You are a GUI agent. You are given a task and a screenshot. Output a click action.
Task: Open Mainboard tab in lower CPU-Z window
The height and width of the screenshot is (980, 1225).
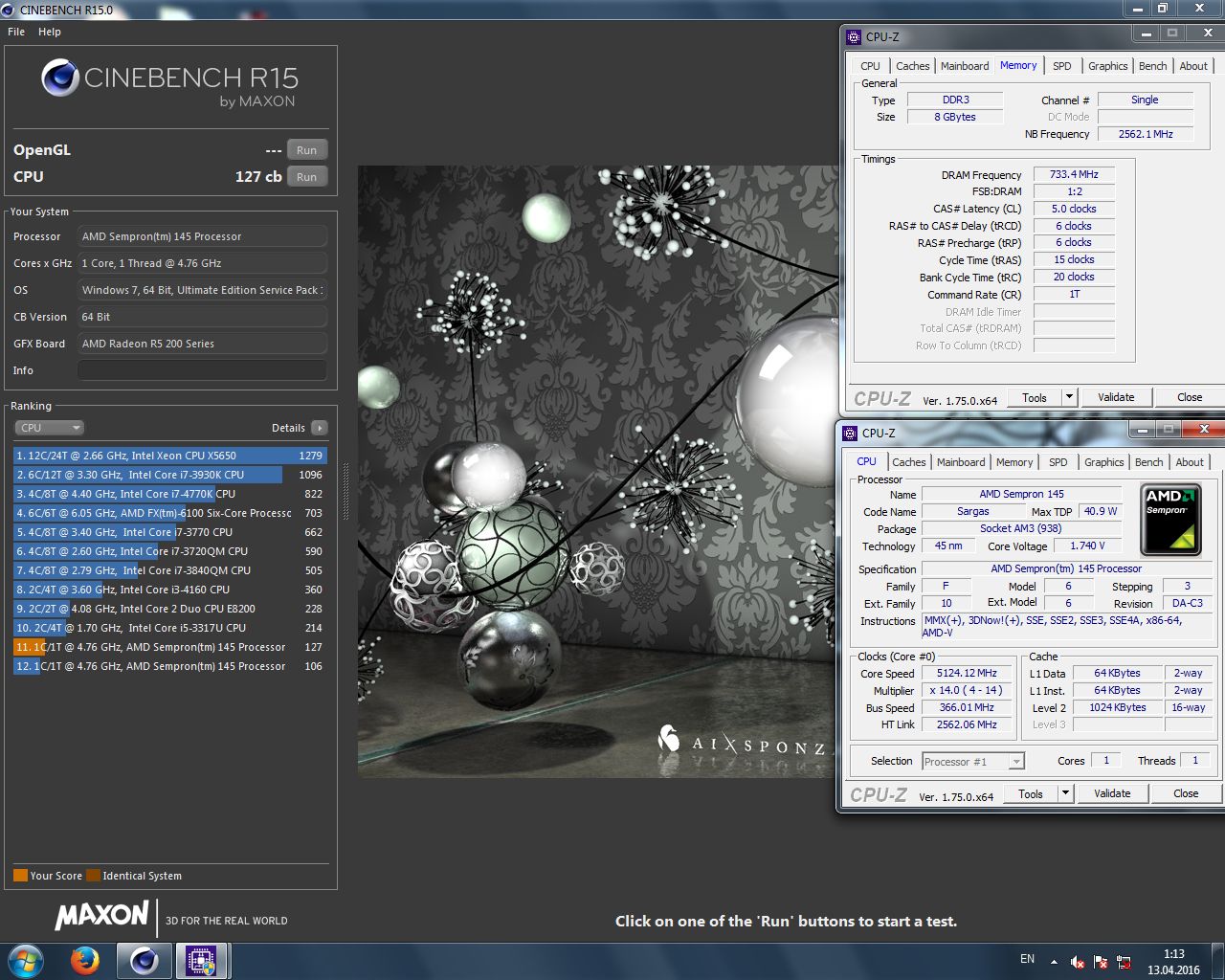click(x=961, y=462)
